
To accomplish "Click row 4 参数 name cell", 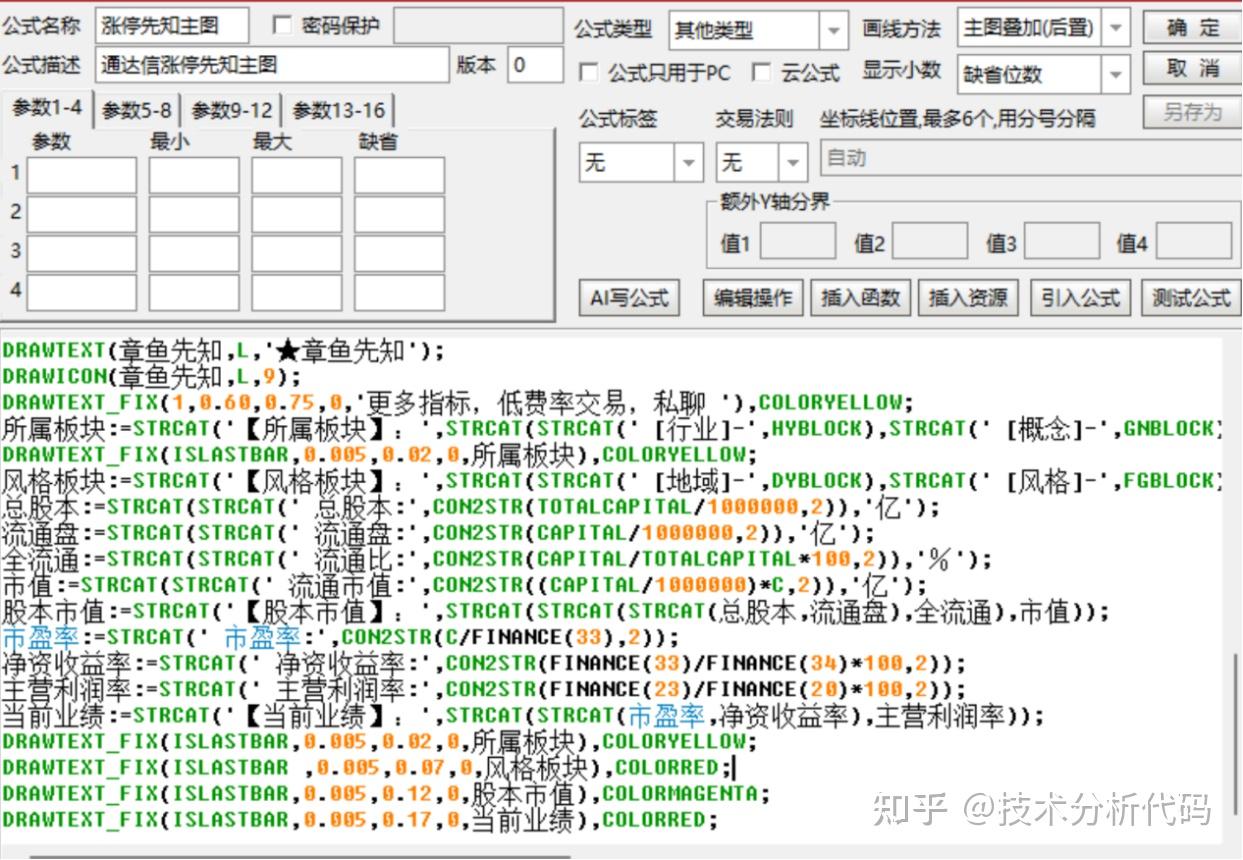I will click(x=82, y=292).
